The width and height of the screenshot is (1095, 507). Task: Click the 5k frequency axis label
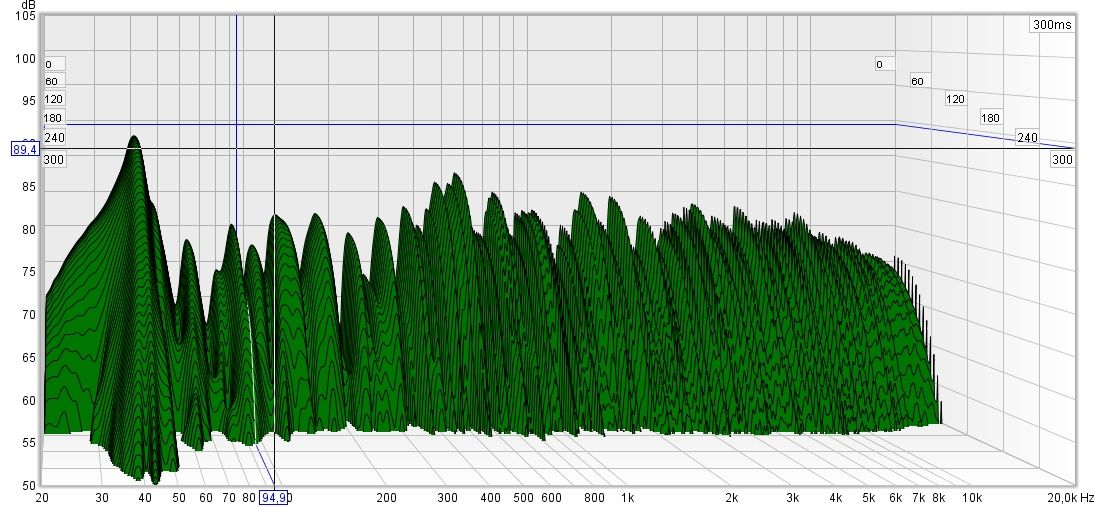coord(869,498)
